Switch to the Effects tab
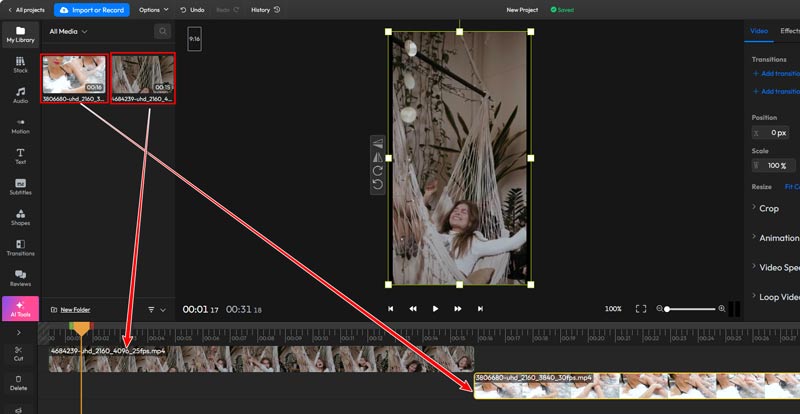Image resolution: width=800 pixels, height=414 pixels. [x=790, y=31]
